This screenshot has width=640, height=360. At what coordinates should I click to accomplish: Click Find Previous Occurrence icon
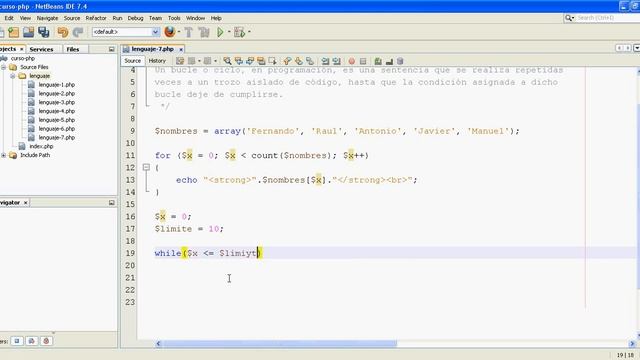[239, 61]
